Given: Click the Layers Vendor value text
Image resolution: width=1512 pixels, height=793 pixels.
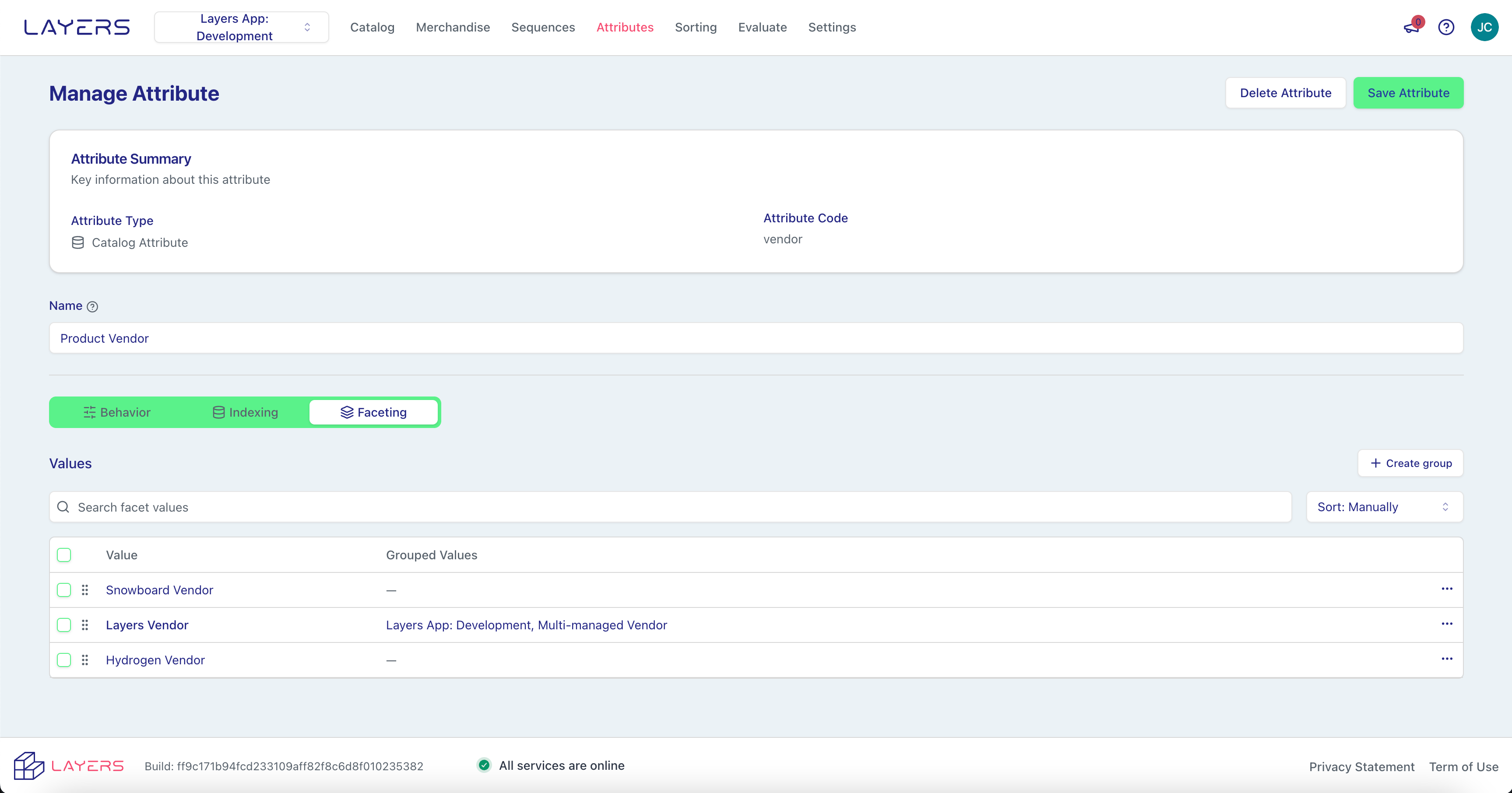Looking at the screenshot, I should pyautogui.click(x=147, y=625).
